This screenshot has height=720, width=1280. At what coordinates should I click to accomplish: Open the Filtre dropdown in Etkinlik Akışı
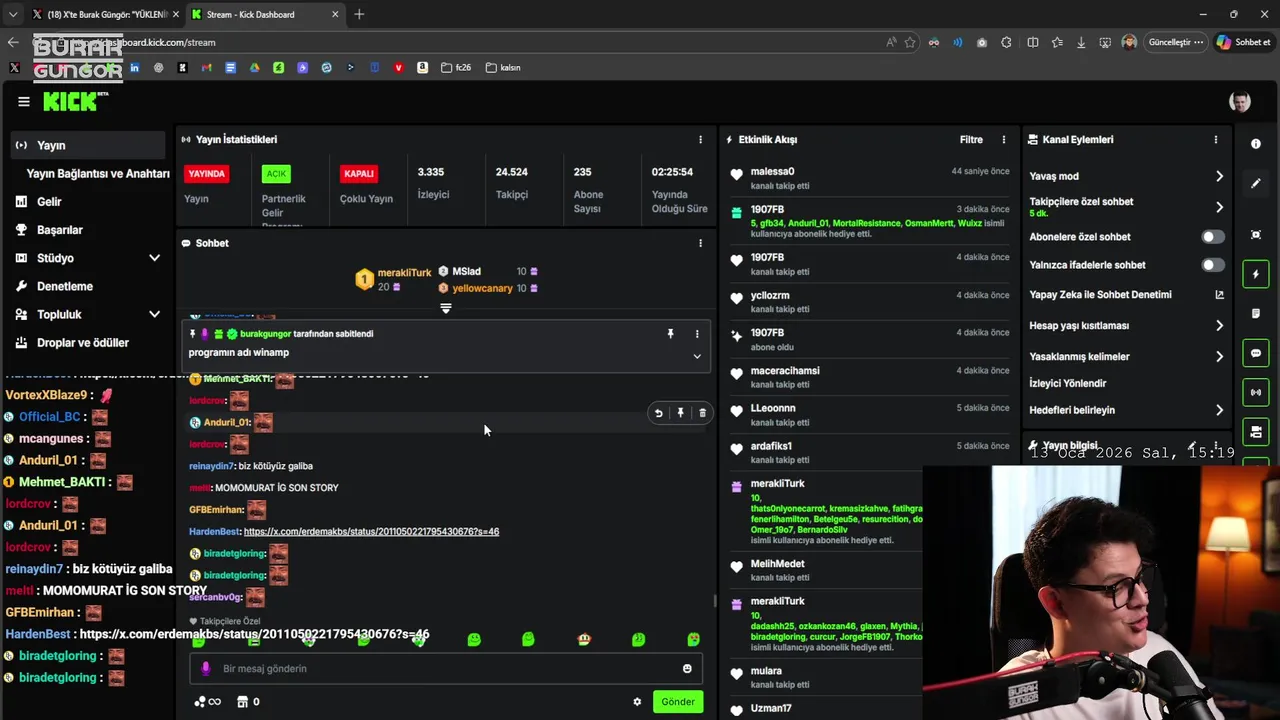click(971, 140)
